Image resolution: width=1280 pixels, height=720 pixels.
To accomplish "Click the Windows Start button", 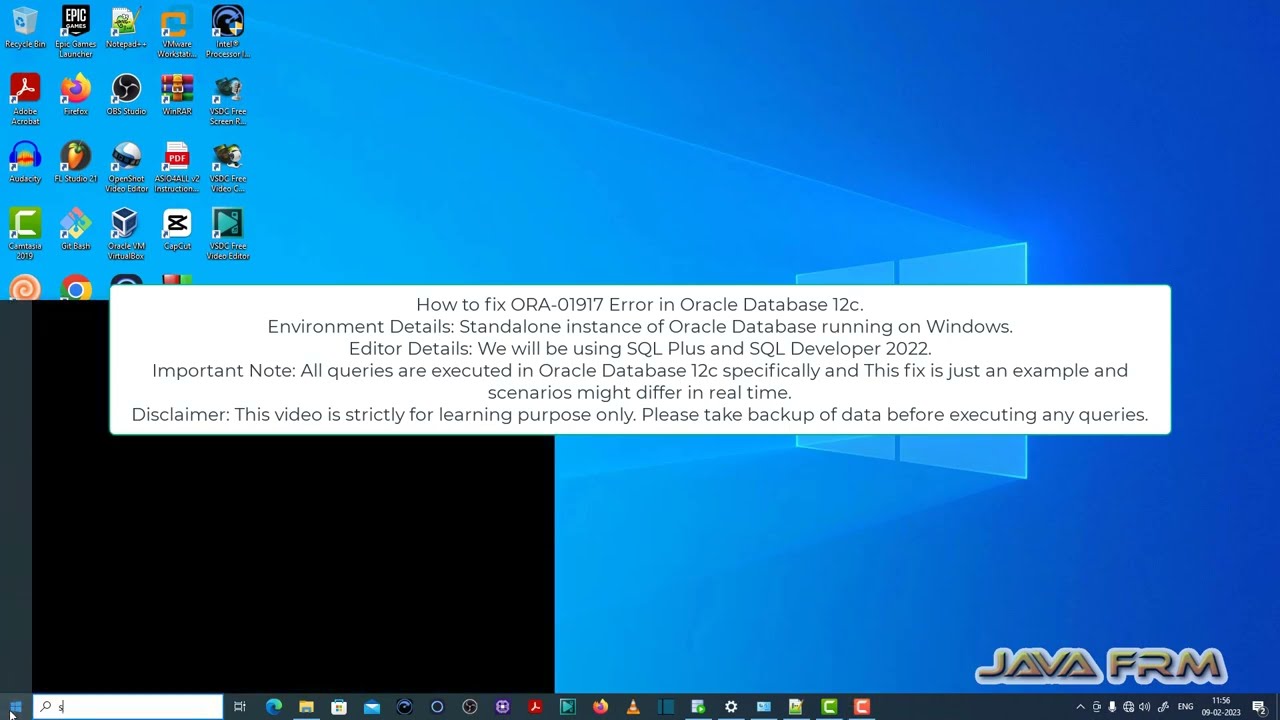I will tap(15, 707).
